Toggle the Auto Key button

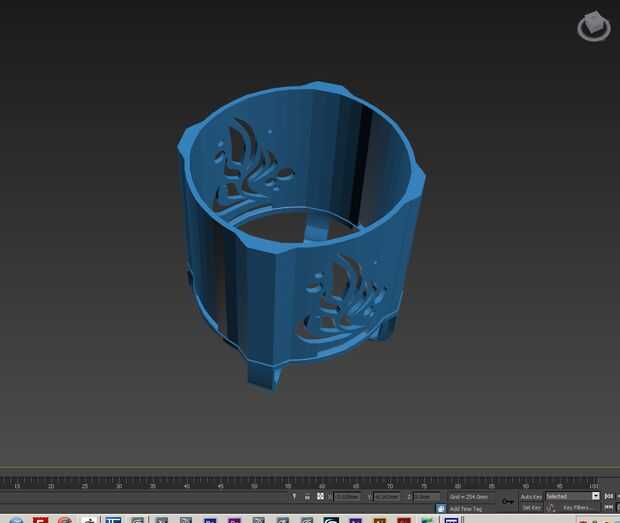click(x=531, y=497)
